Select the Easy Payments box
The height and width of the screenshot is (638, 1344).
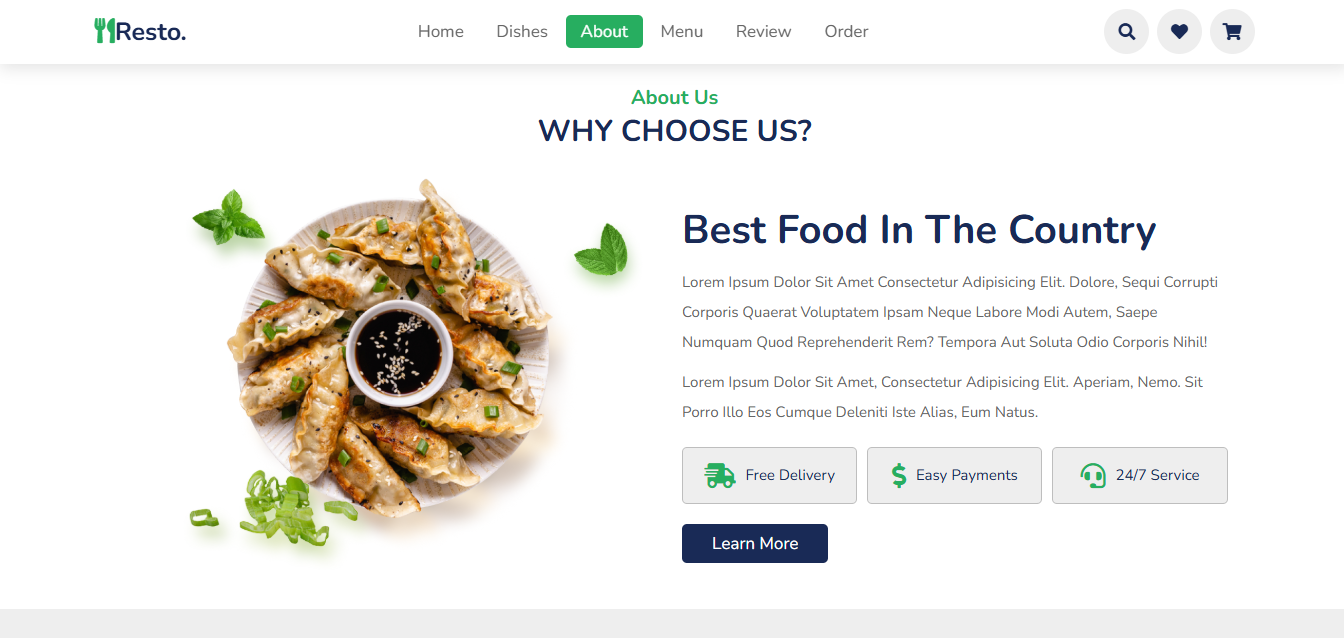click(954, 475)
